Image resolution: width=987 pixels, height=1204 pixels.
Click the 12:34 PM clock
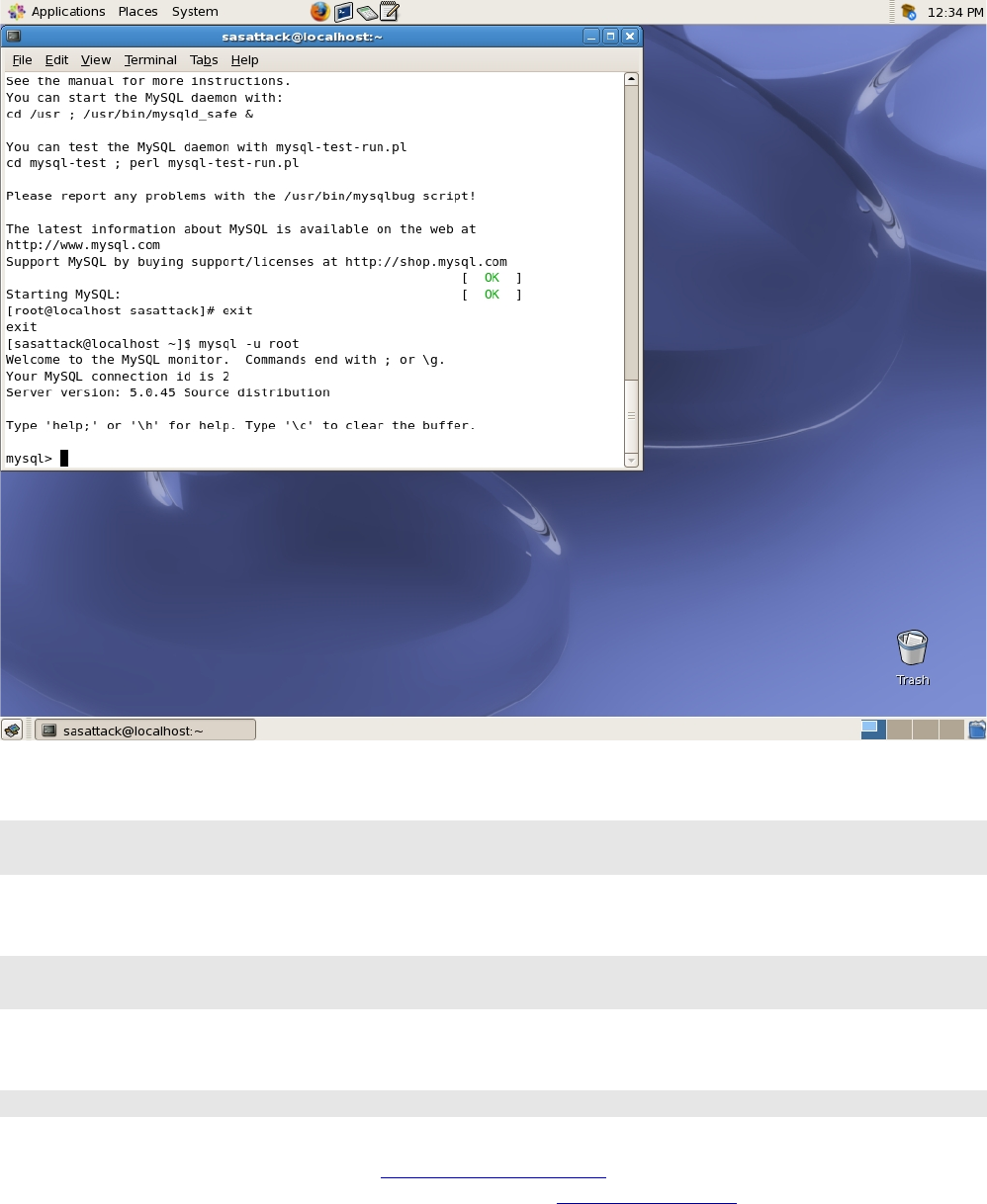955,12
